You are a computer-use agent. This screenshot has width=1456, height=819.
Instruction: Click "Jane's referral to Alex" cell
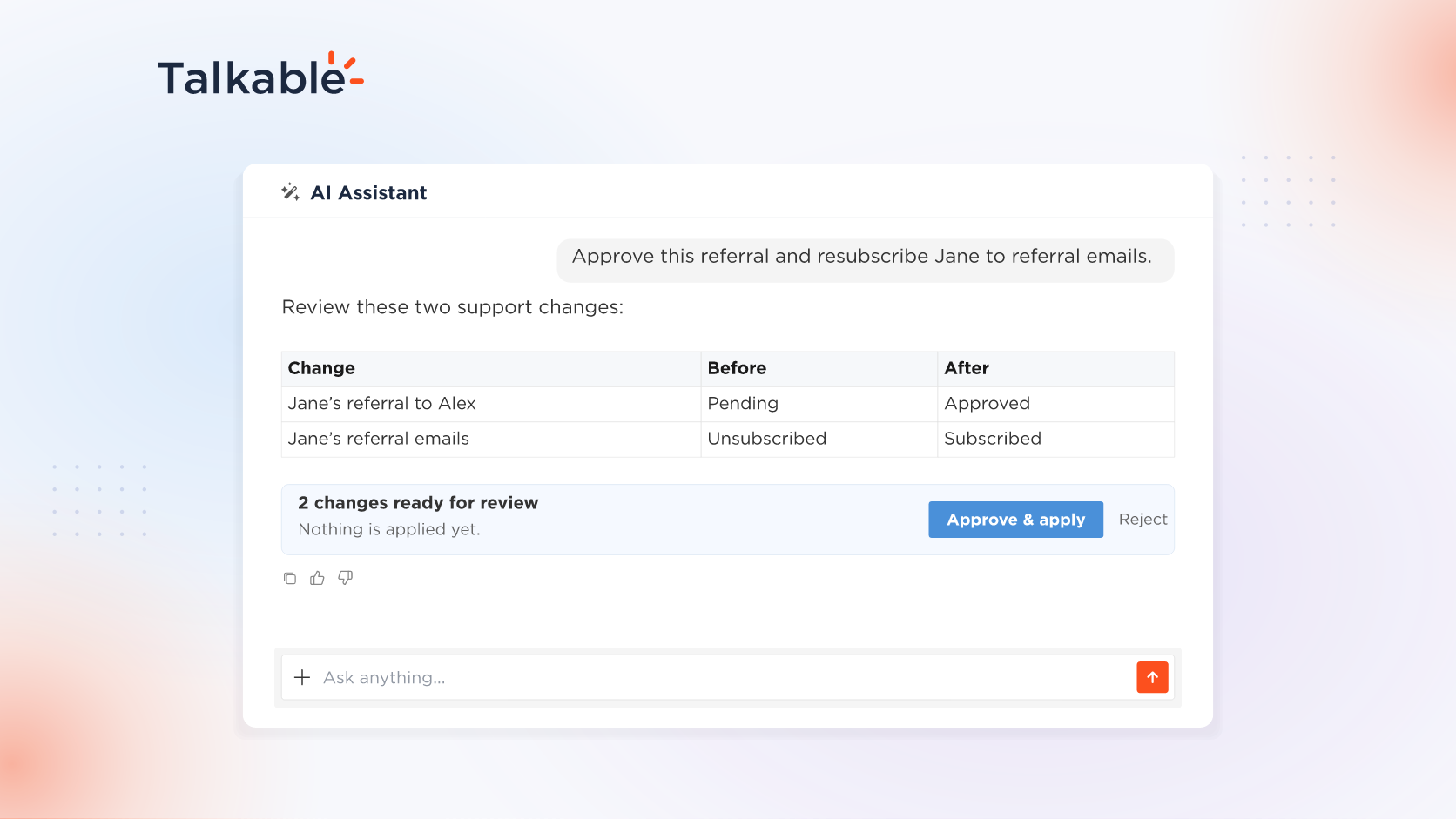(491, 404)
